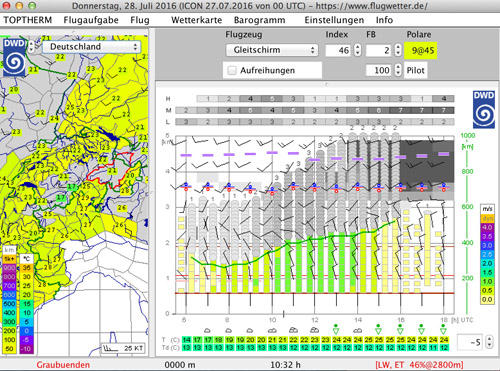
Task: Click the wind barb 25 KT legend
Action: (x=123, y=348)
